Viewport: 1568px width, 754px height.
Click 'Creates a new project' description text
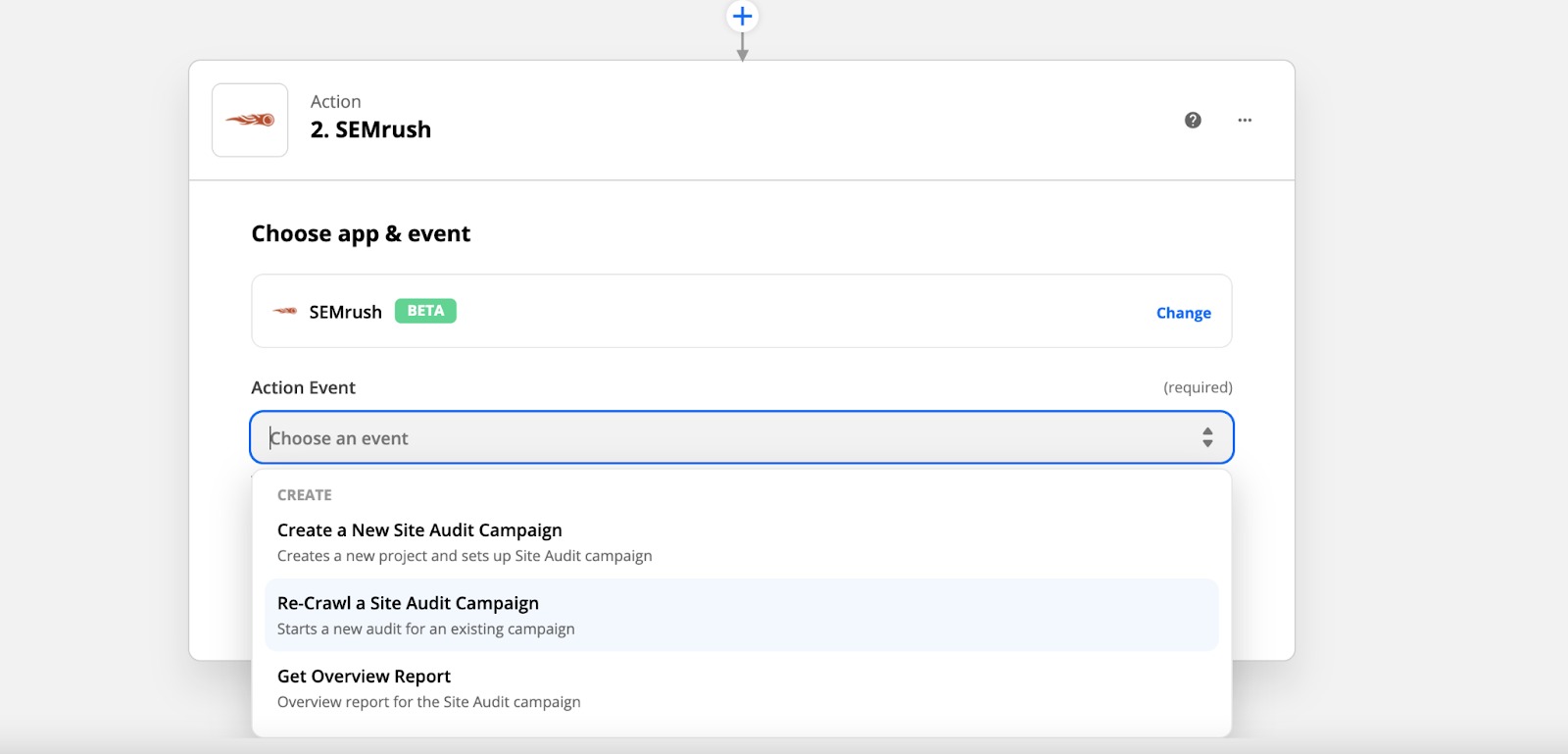pyautogui.click(x=464, y=556)
